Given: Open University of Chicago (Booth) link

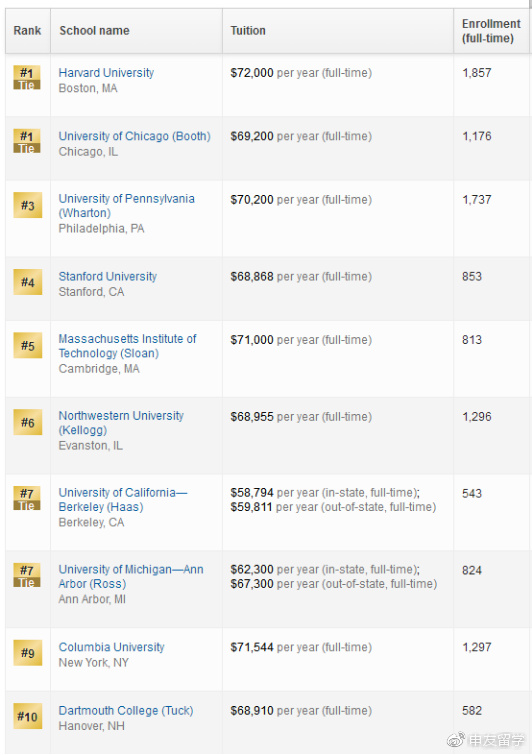Looking at the screenshot, I should coord(135,136).
